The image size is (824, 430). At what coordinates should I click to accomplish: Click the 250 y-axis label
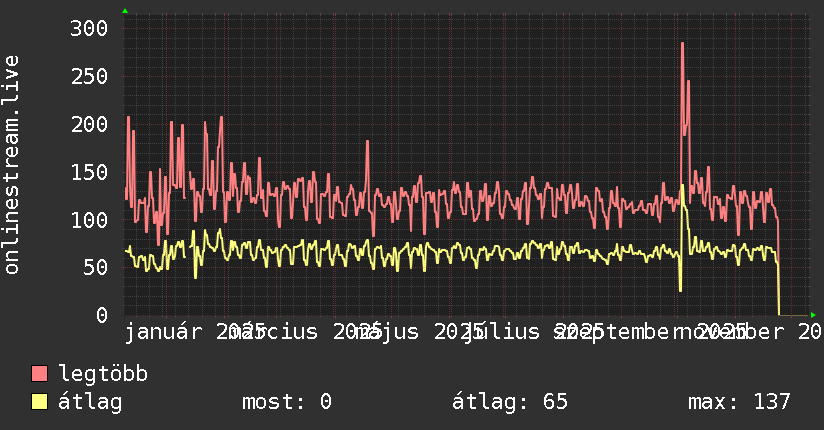pos(89,76)
